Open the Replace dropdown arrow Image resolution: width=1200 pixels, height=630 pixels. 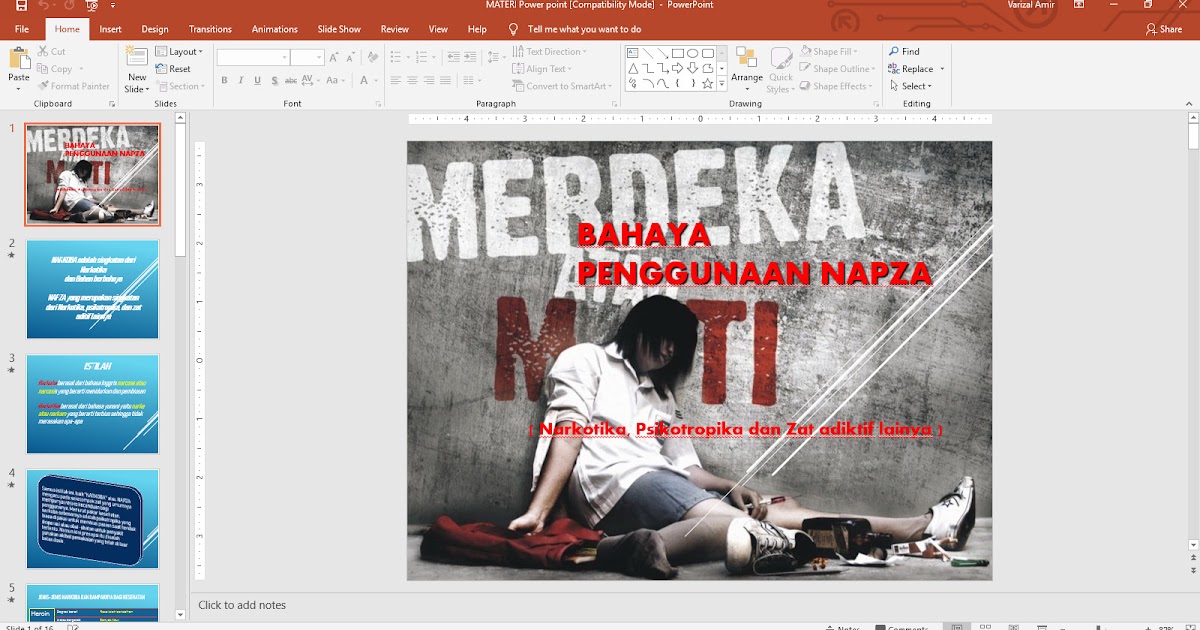coord(942,69)
